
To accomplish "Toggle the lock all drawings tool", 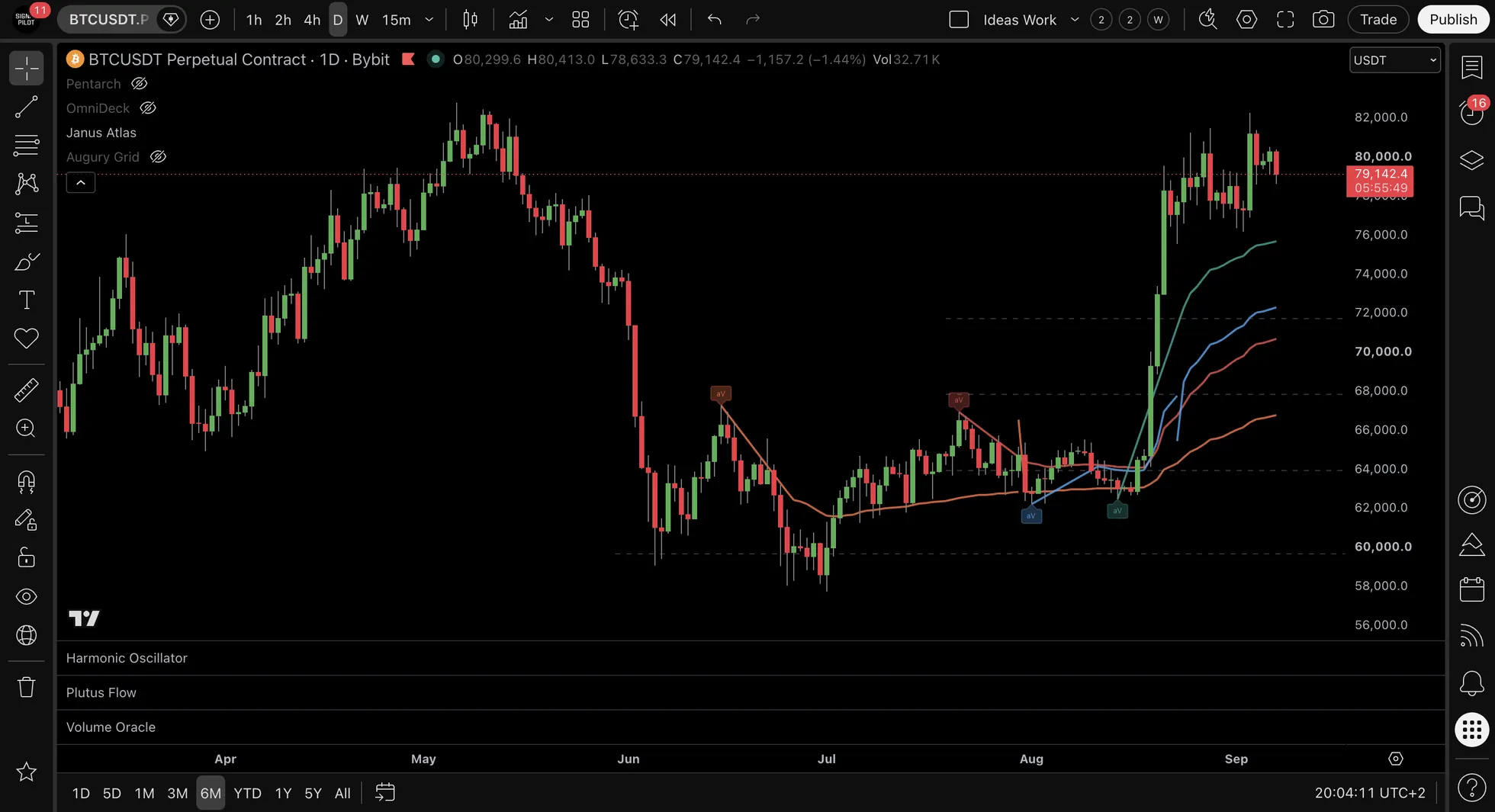I will pyautogui.click(x=27, y=557).
